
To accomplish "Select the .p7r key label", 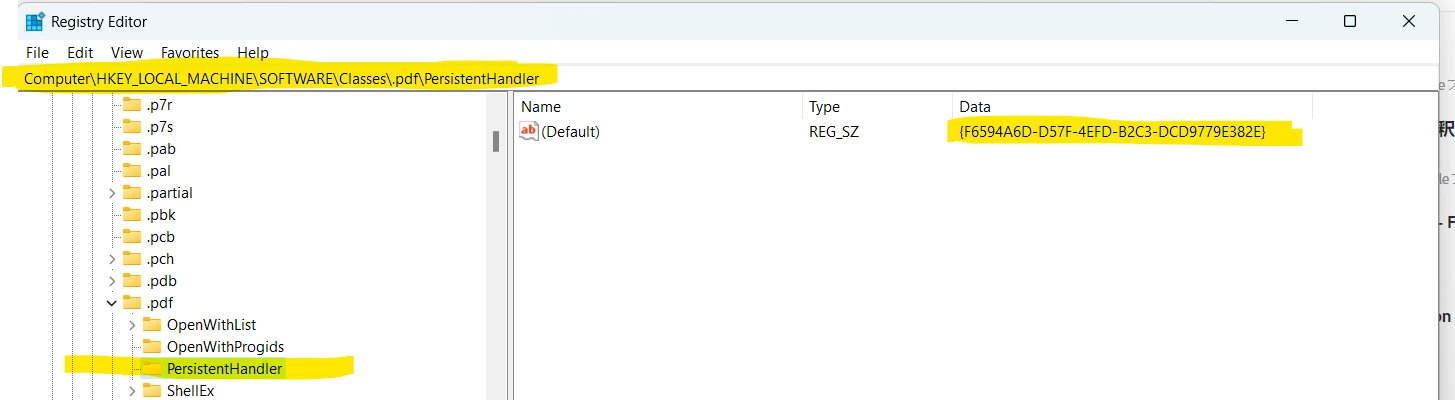I will pyautogui.click(x=160, y=105).
